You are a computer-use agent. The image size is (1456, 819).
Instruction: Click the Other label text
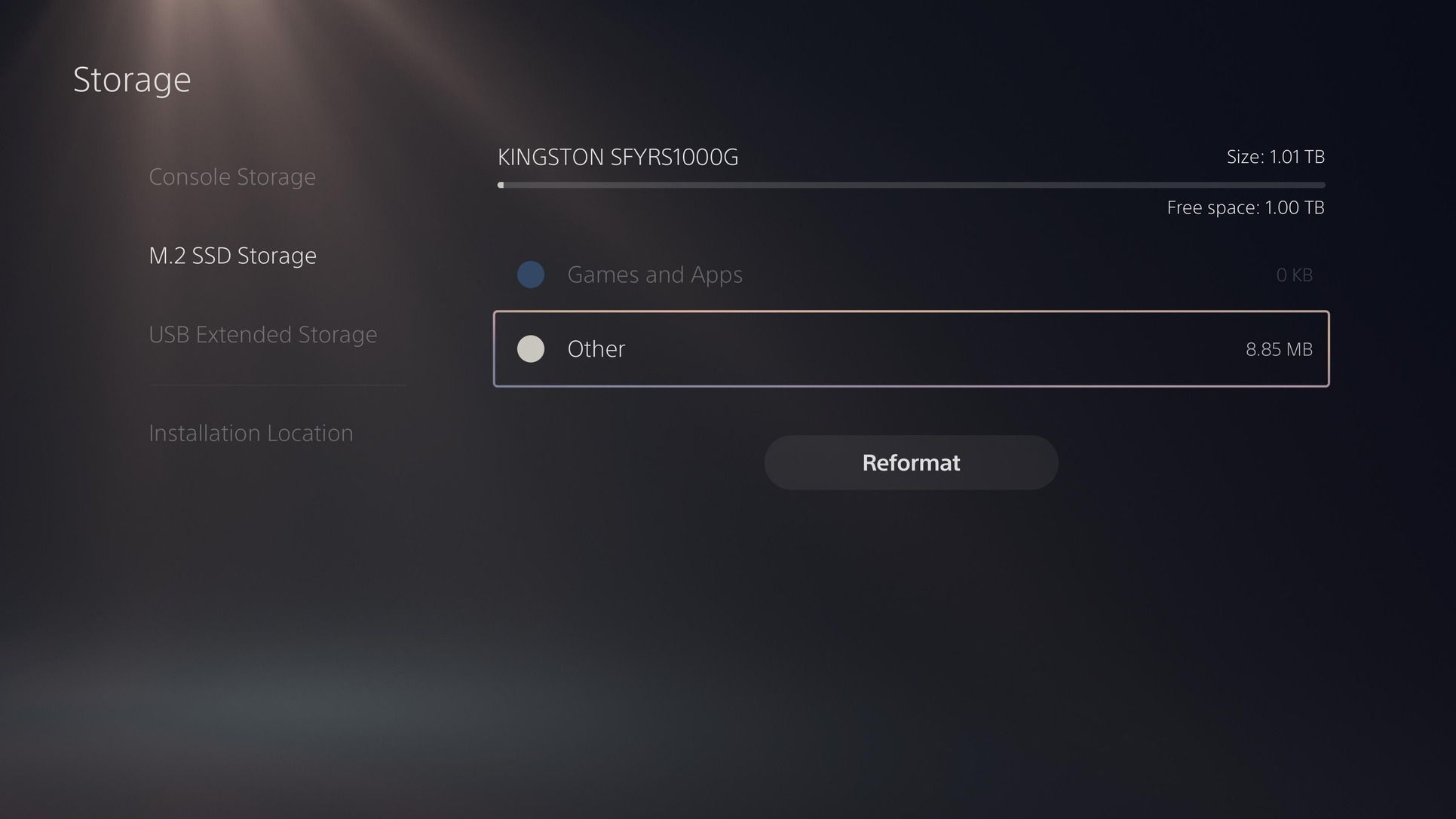pos(596,348)
